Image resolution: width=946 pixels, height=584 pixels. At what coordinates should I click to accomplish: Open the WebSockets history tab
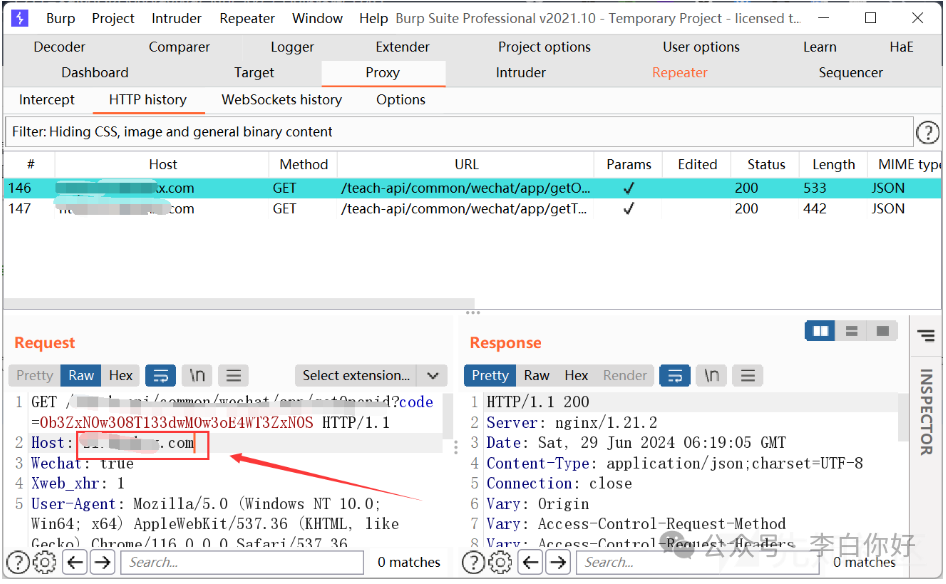pyautogui.click(x=281, y=100)
